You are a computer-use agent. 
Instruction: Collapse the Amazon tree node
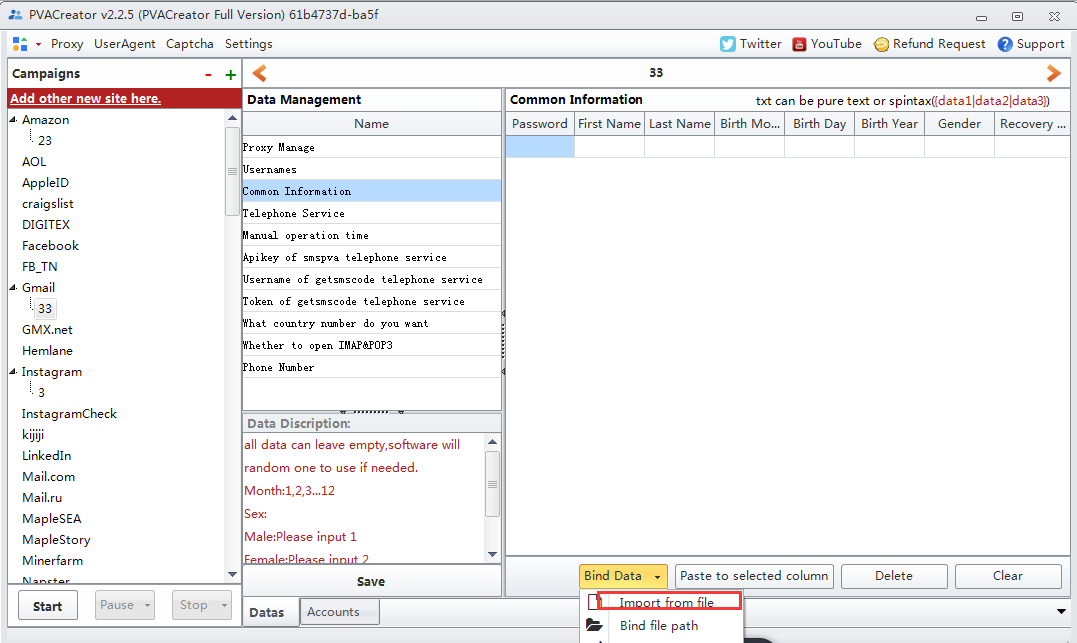click(14, 120)
